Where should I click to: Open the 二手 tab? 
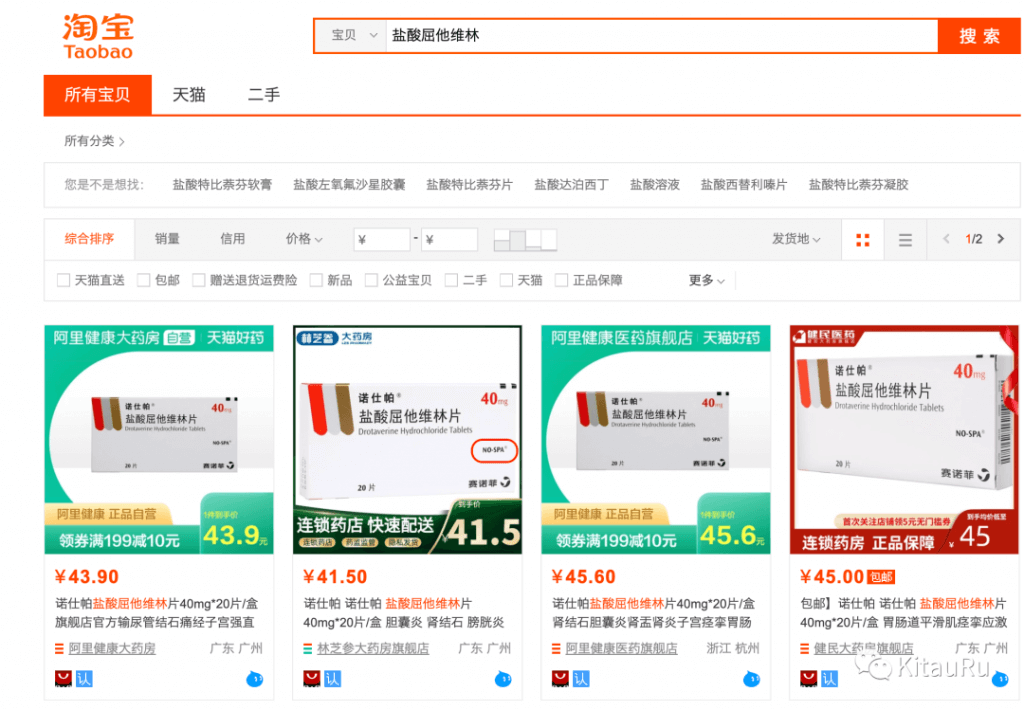tap(264, 95)
